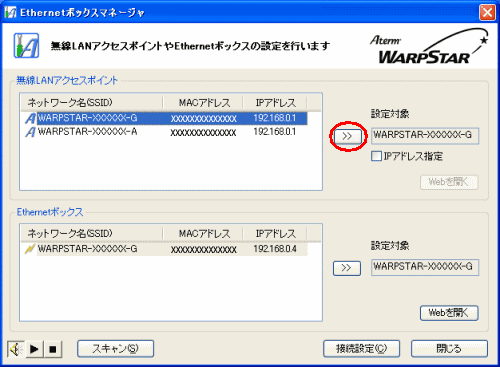Click 設定対象 field in Ethernet box section
This screenshot has width=500, height=367.
coord(425,267)
